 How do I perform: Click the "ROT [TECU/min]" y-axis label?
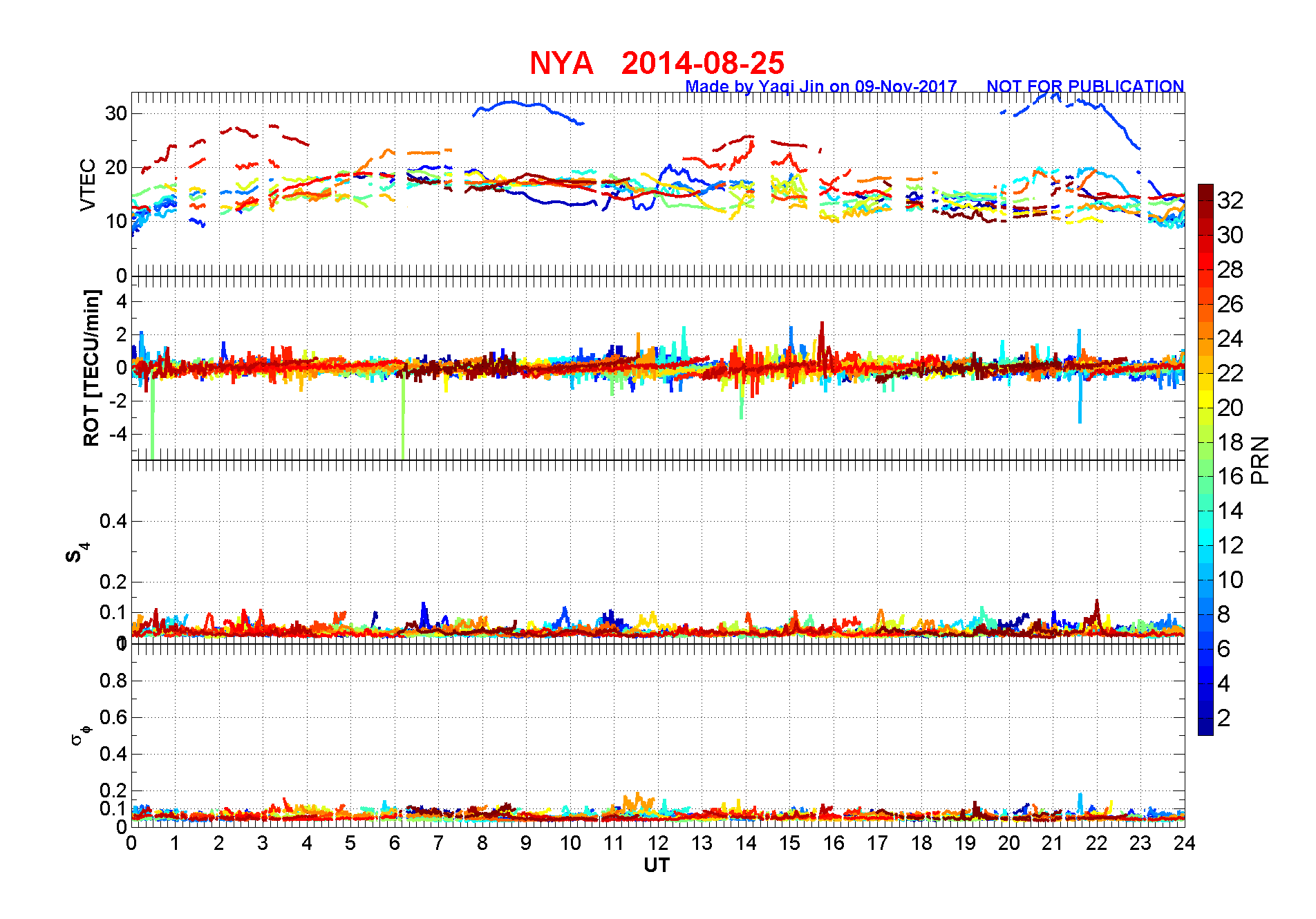point(91,368)
